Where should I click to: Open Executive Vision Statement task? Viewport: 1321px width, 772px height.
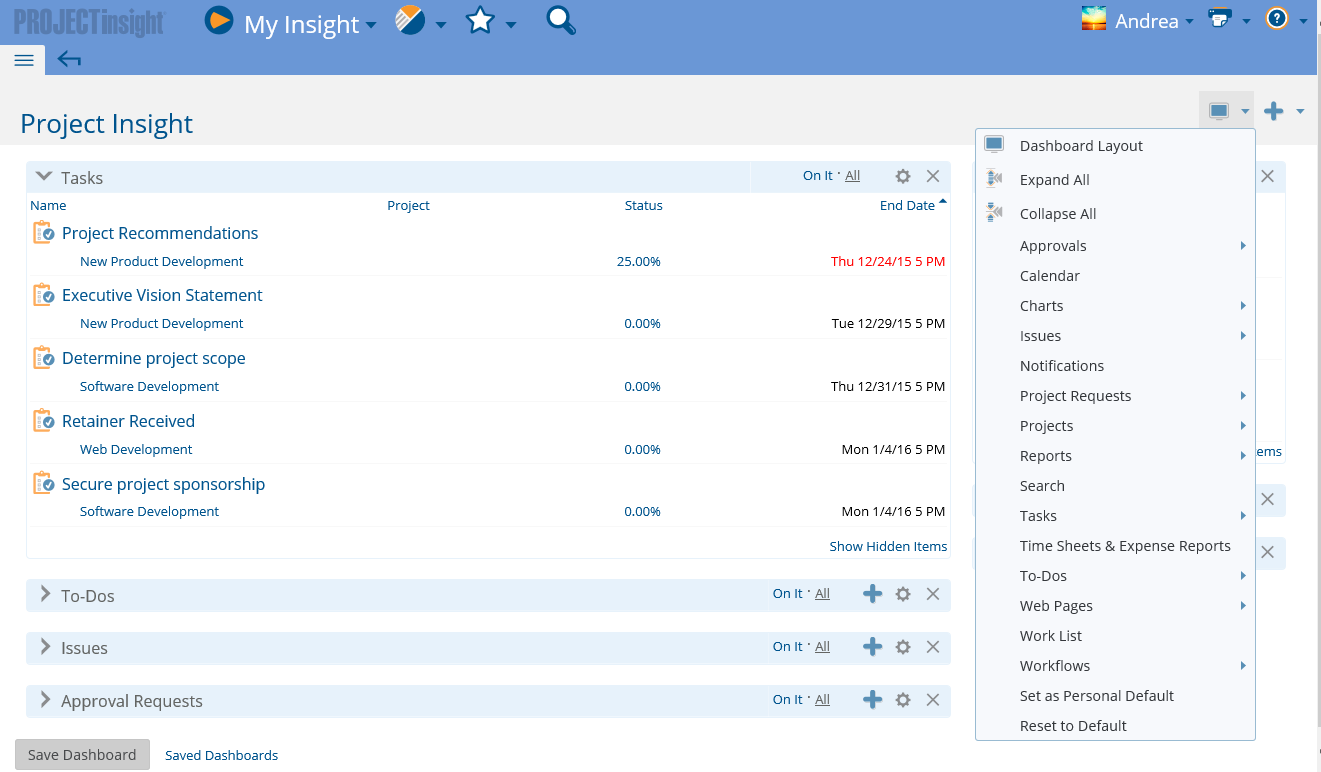click(162, 295)
